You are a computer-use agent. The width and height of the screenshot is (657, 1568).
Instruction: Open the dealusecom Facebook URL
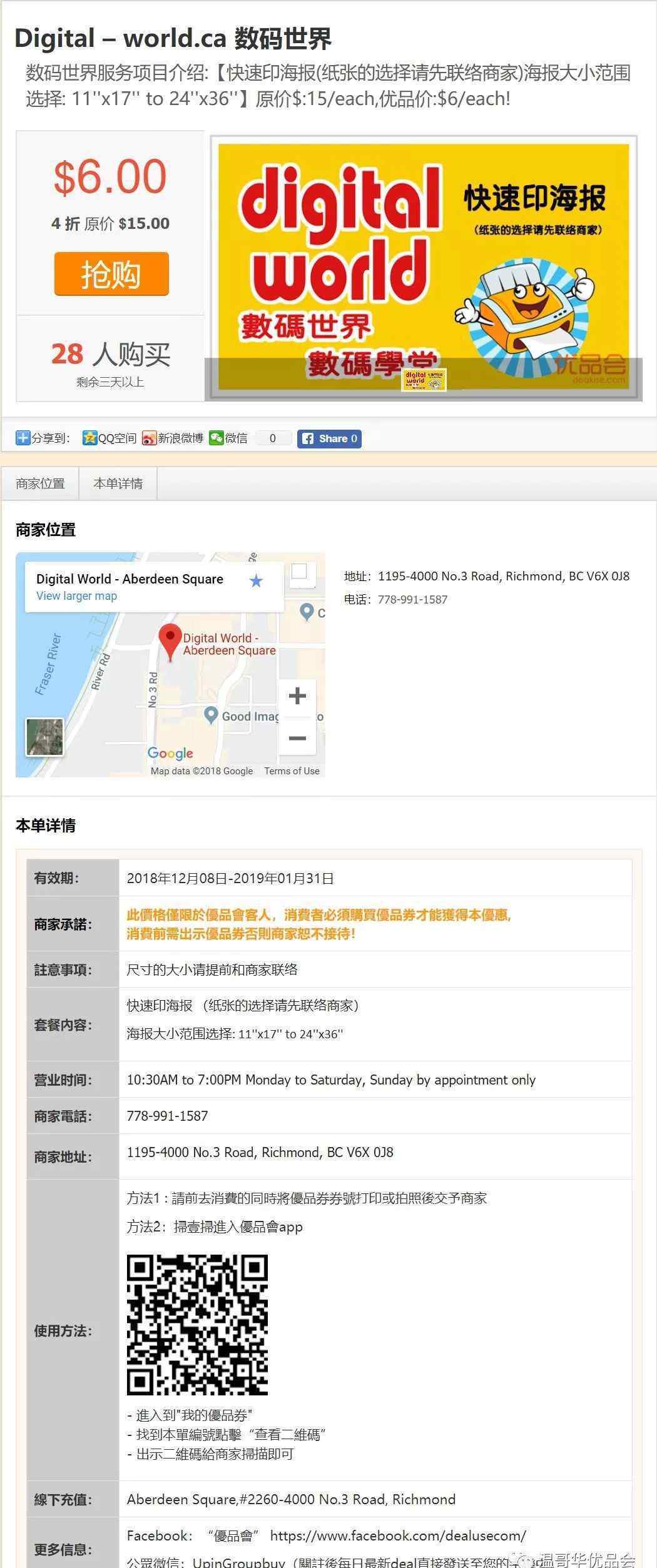click(x=398, y=1535)
